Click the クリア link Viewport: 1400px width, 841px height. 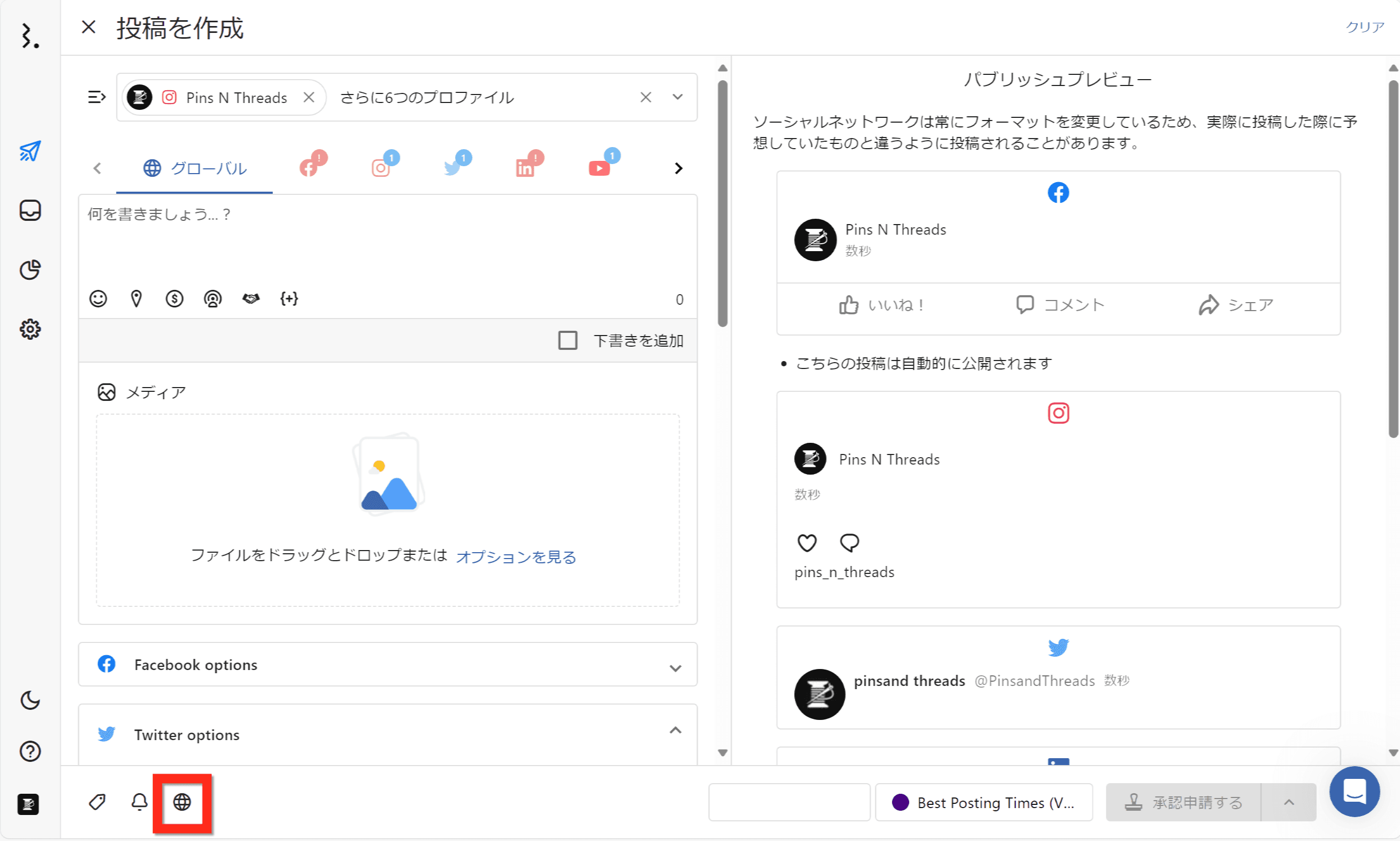click(1365, 27)
